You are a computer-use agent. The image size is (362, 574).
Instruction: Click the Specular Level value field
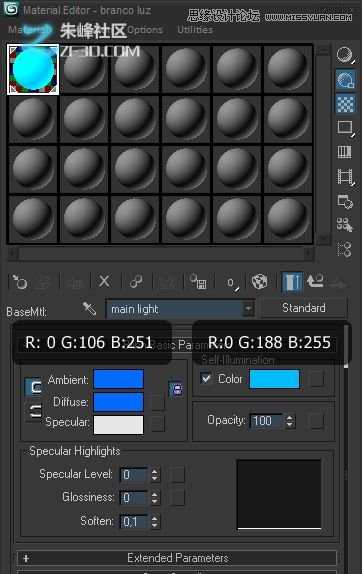tap(134, 475)
